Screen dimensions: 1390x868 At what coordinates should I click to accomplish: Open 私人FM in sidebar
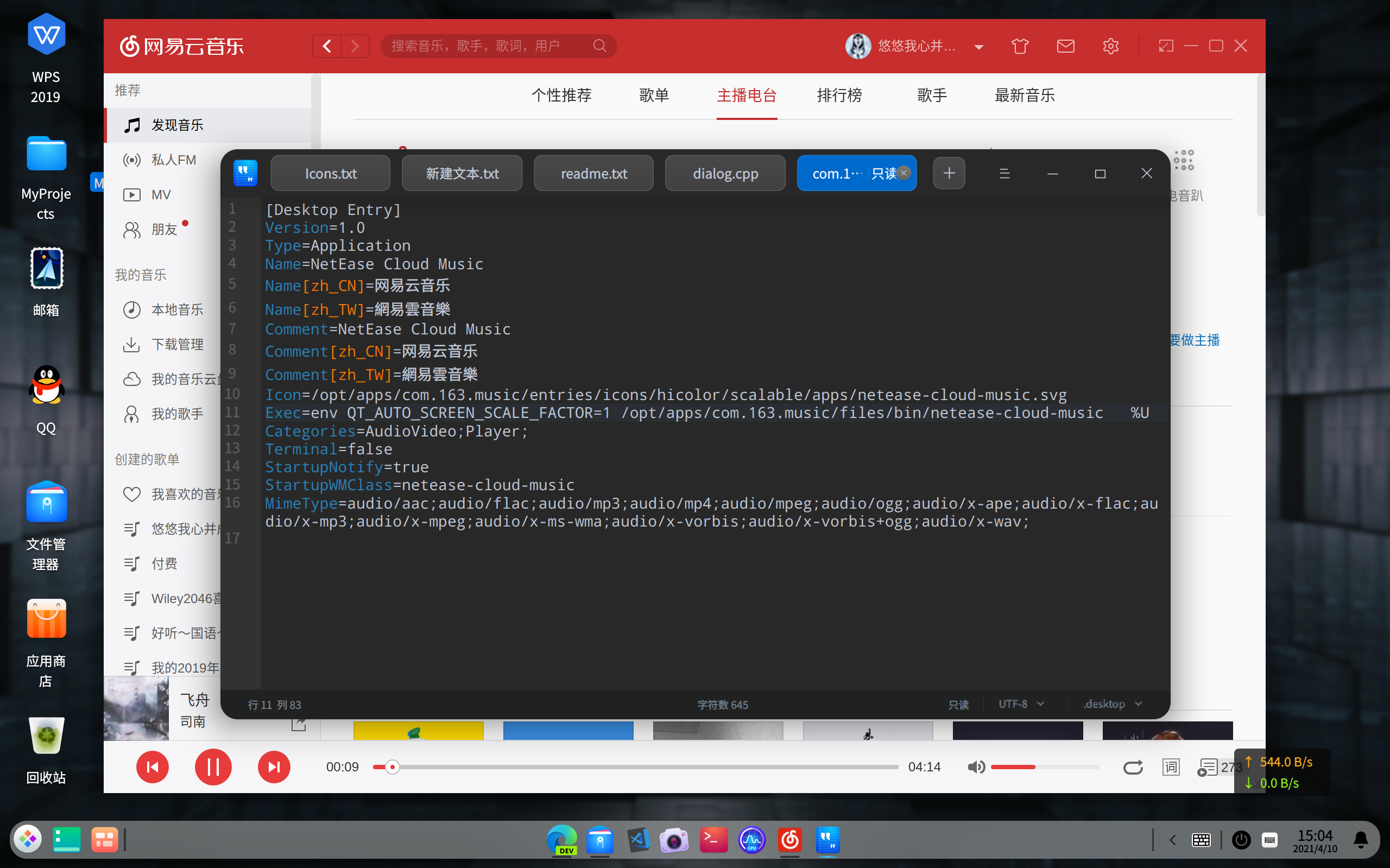pyautogui.click(x=173, y=160)
